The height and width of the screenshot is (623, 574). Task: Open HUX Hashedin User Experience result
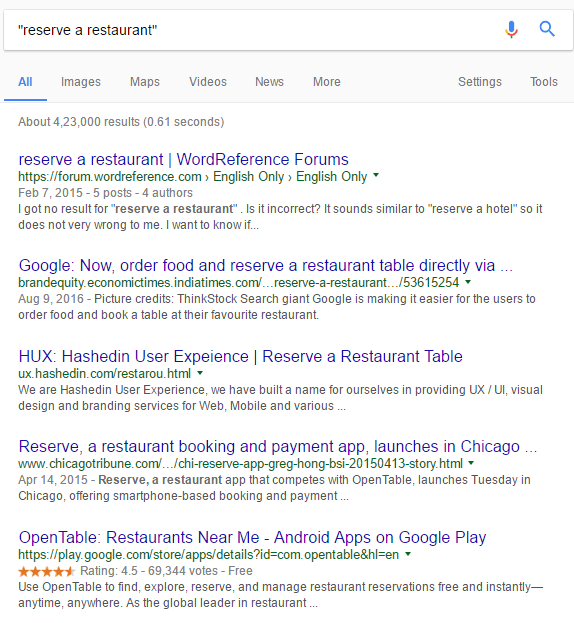(x=241, y=356)
